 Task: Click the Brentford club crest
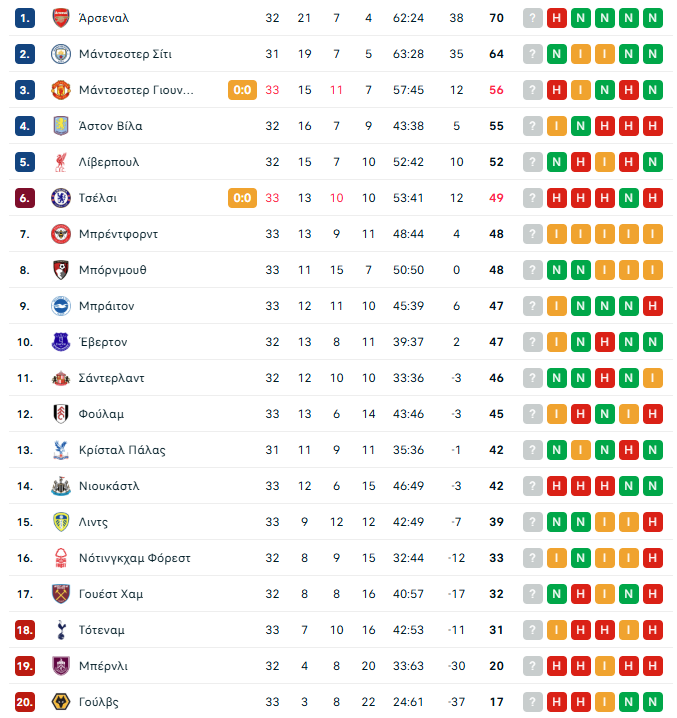click(x=61, y=234)
